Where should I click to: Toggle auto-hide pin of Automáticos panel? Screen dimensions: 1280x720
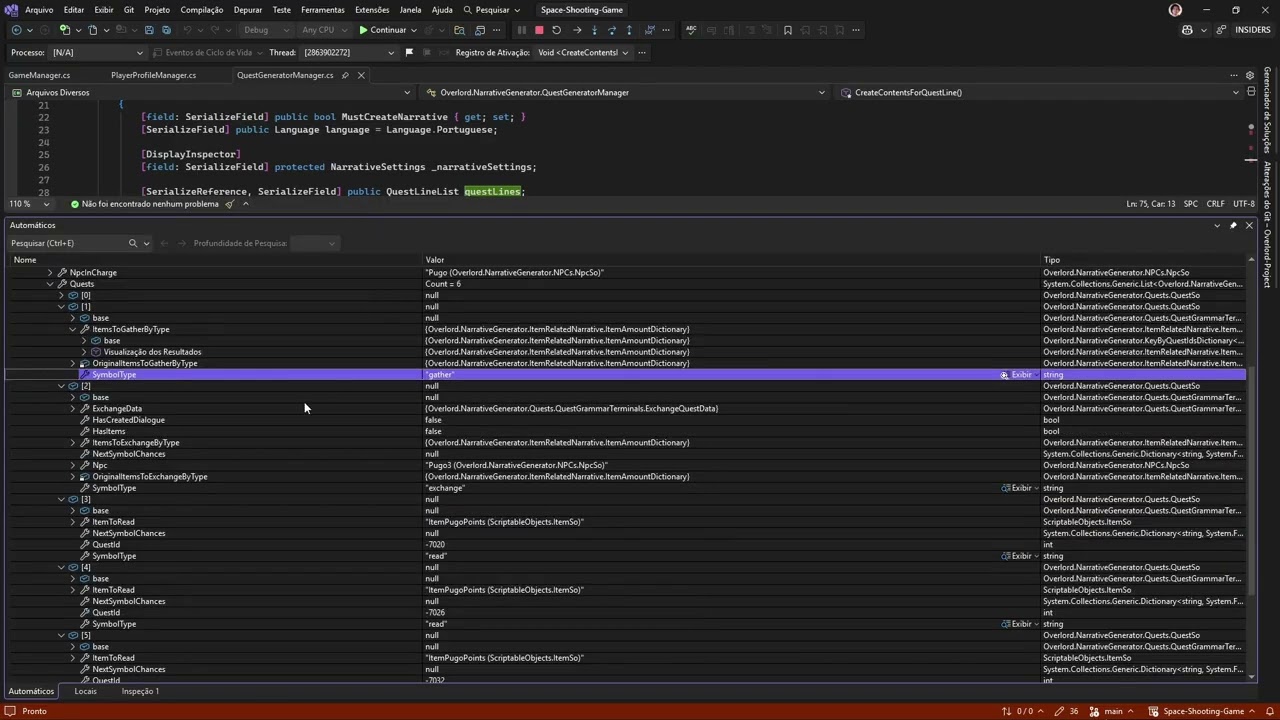pos(1233,225)
